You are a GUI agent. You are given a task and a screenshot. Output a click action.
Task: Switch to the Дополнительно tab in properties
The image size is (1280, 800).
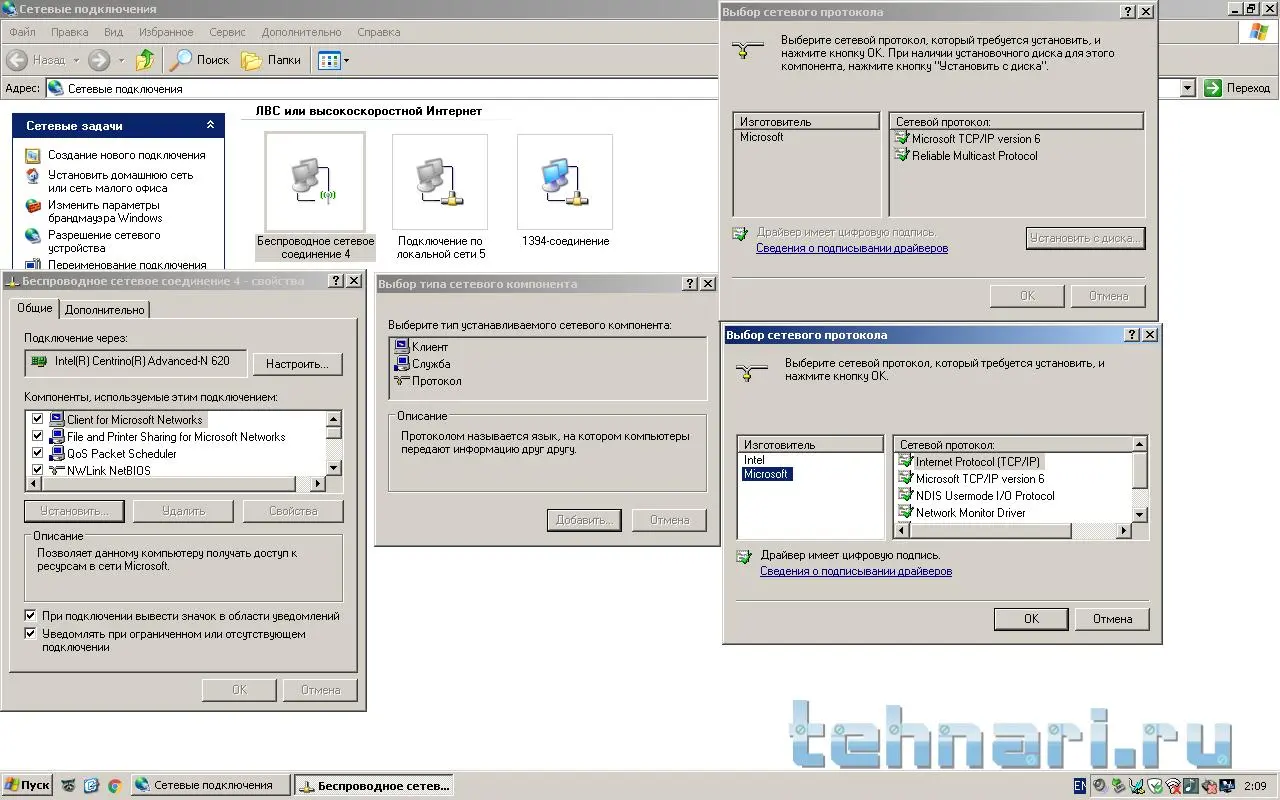[x=105, y=310]
